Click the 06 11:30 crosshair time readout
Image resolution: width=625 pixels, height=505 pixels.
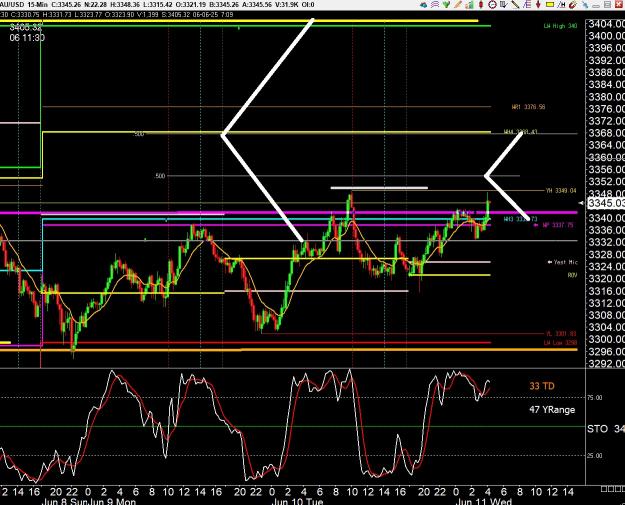pos(27,38)
